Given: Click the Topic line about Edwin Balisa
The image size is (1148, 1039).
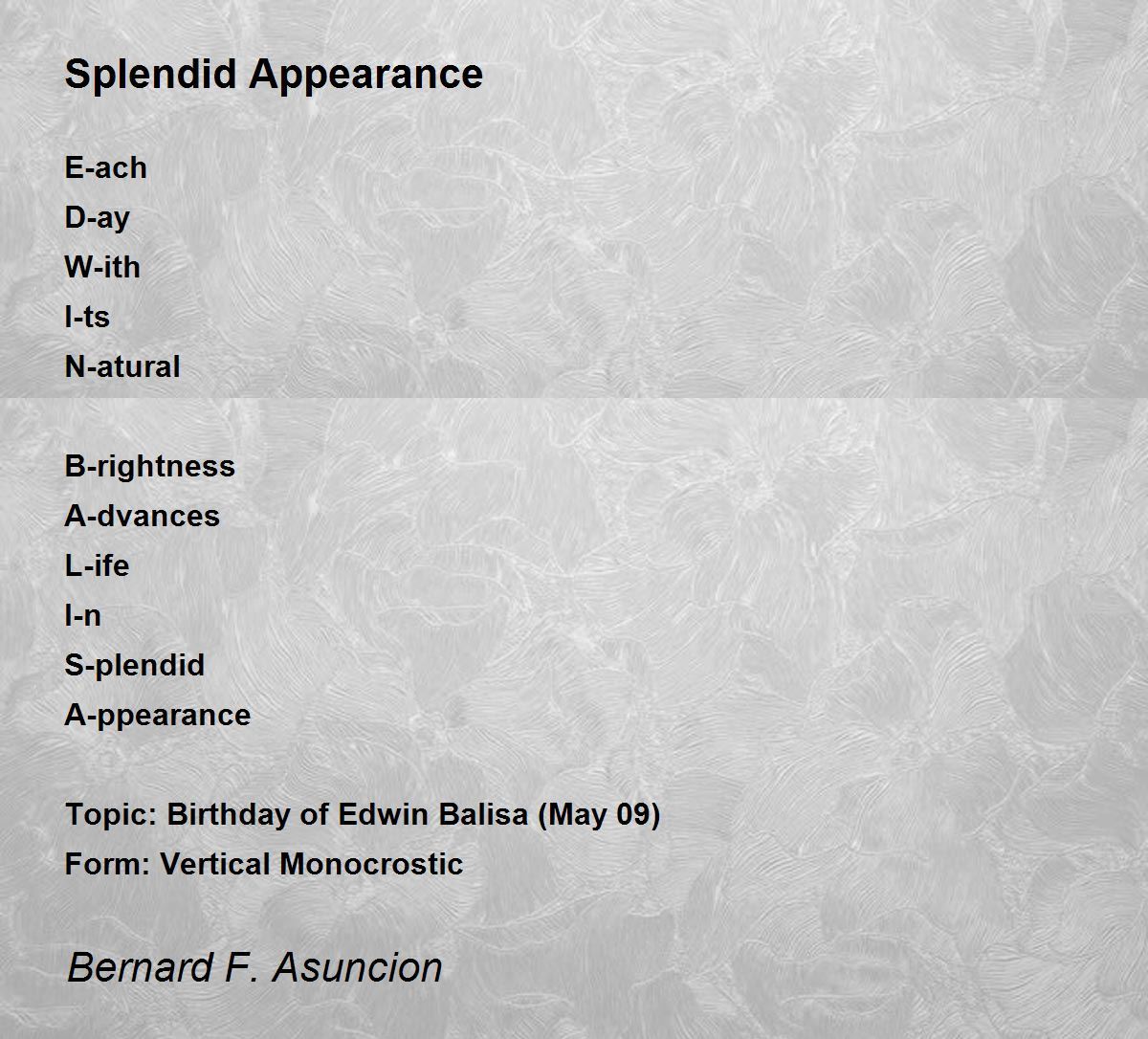Looking at the screenshot, I should point(363,814).
